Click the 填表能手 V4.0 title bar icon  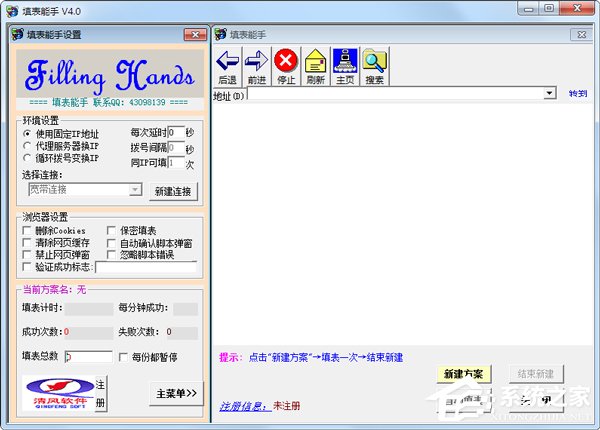click(x=12, y=11)
